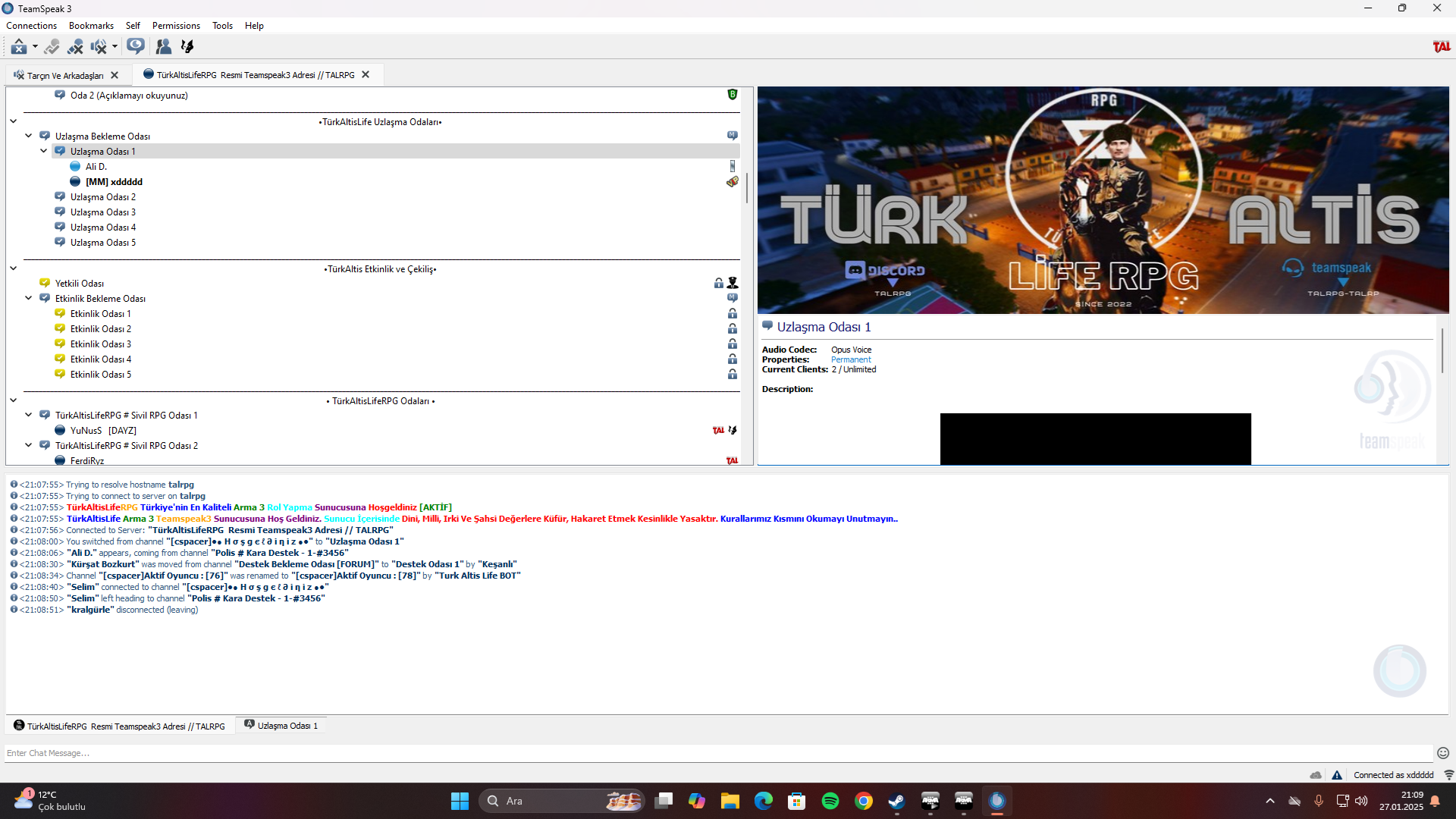Screen dimensions: 1456x819
Task: Collapse the Uzlaşma Bekleme Odası channel
Action: (29, 136)
